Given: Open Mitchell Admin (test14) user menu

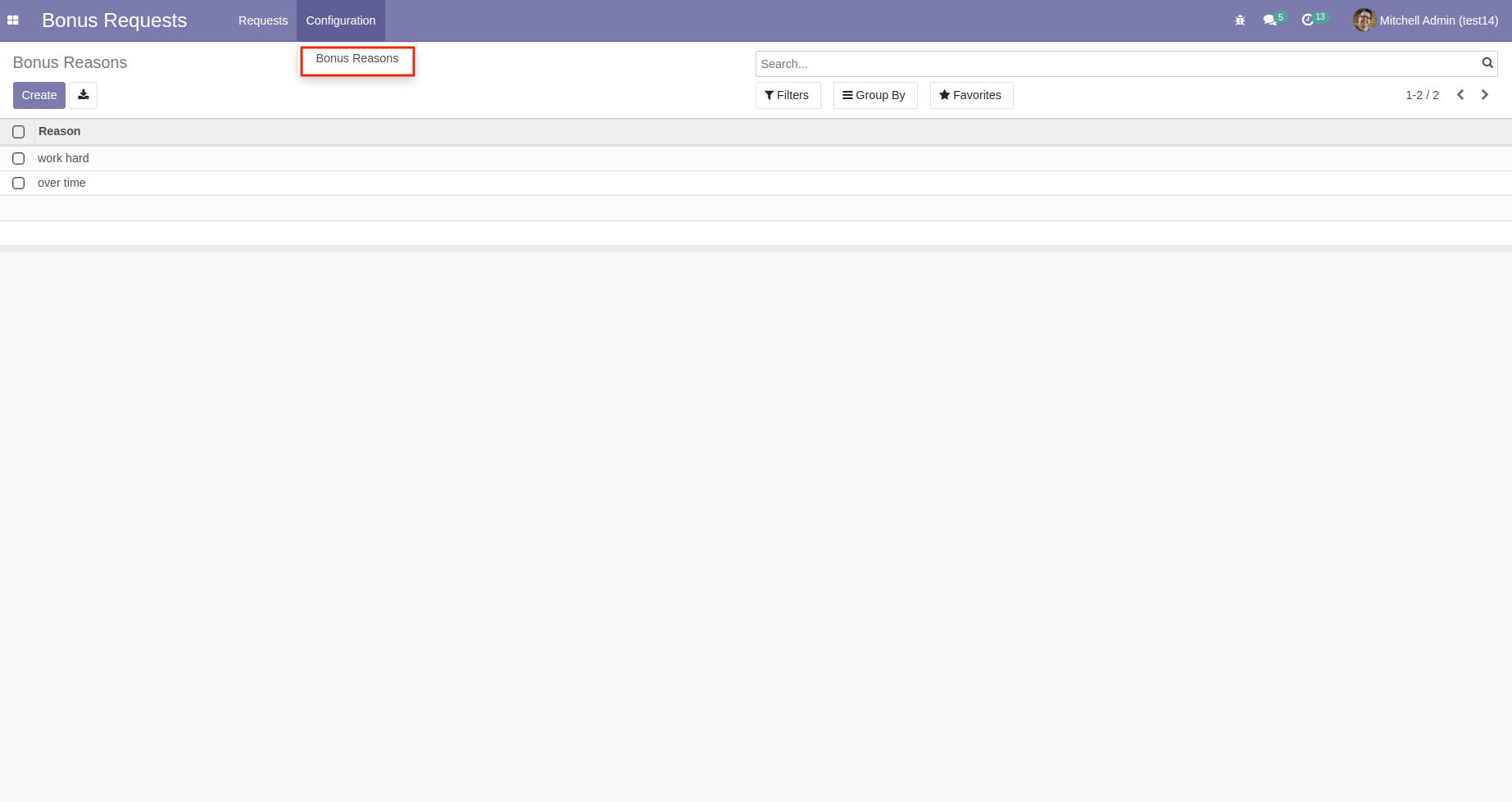Looking at the screenshot, I should coord(1426,20).
